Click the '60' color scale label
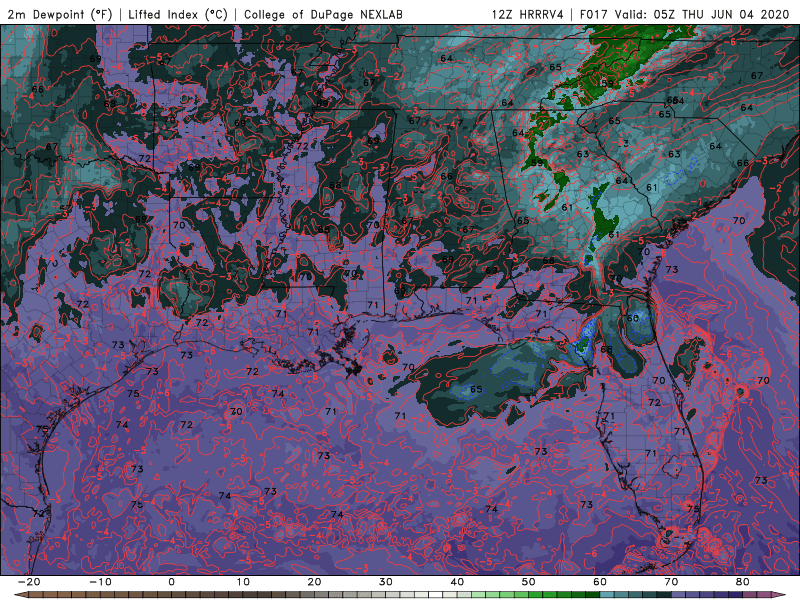Viewport: 800px width, 600px height. pyautogui.click(x=600, y=582)
